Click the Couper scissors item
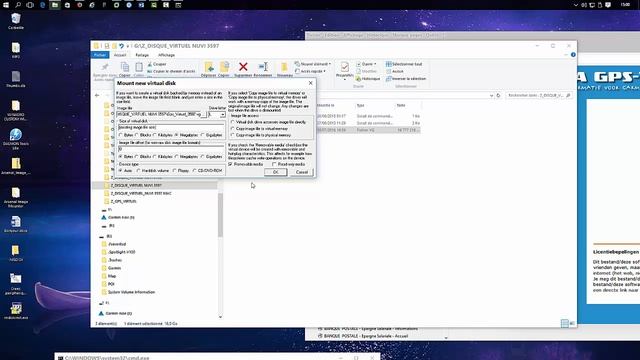Screen dimensions: 640x360 [x=157, y=64]
